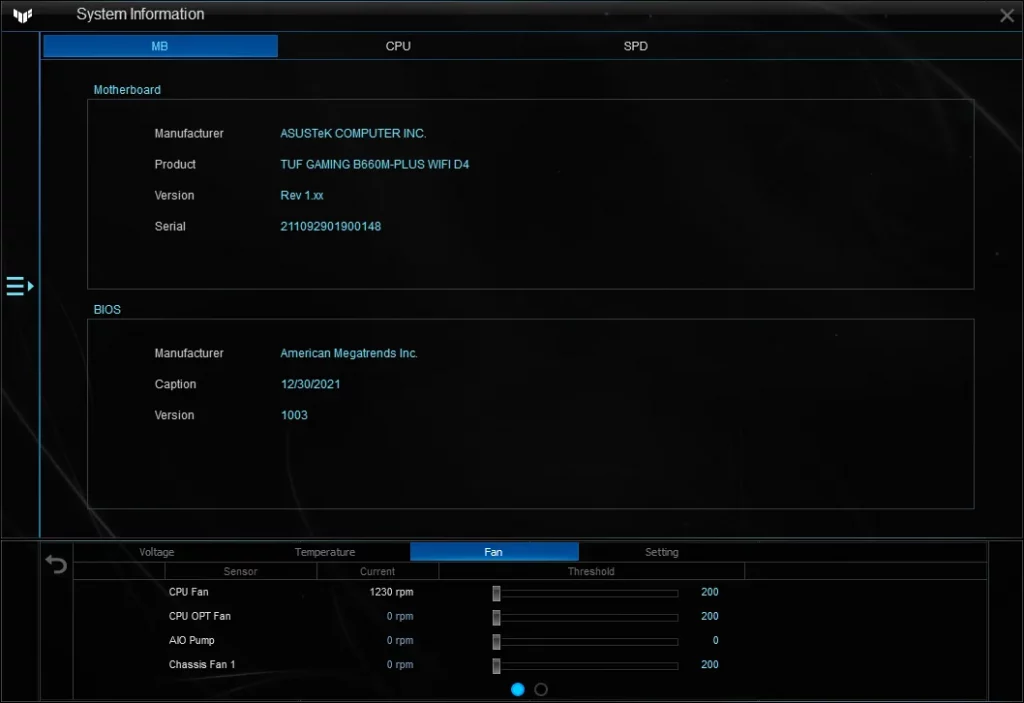Select the MB tab
This screenshot has height=703, width=1024.
[x=160, y=46]
